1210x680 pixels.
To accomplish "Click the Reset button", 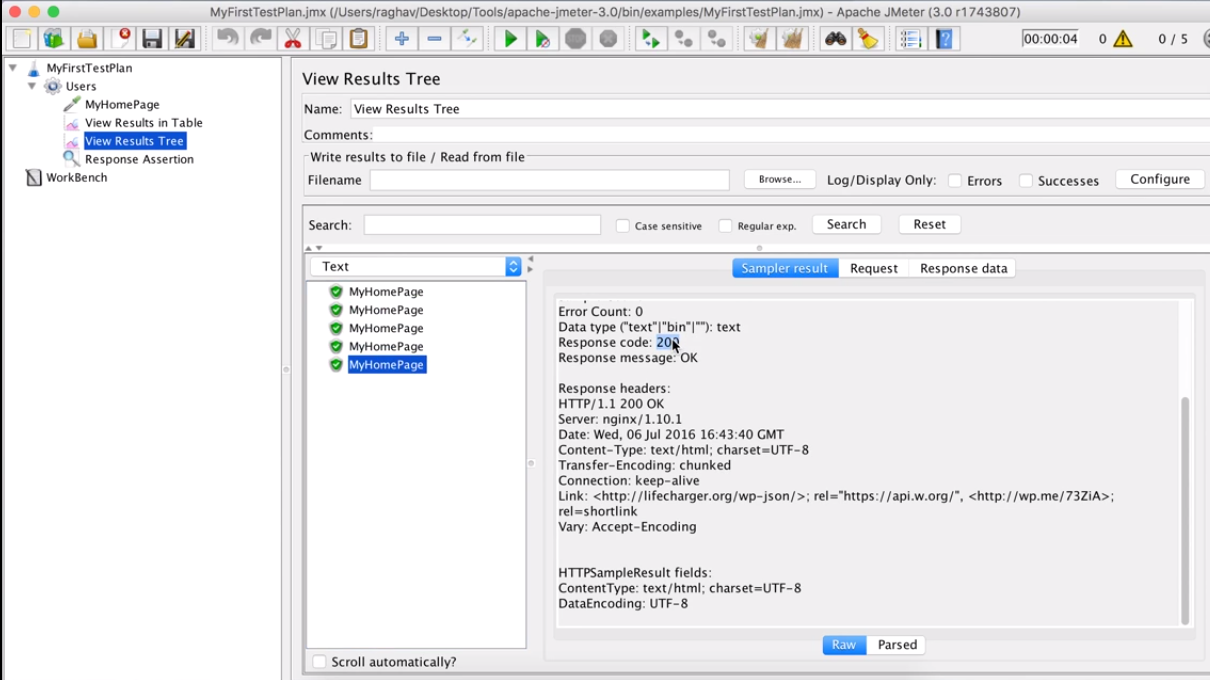I will coord(929,225).
